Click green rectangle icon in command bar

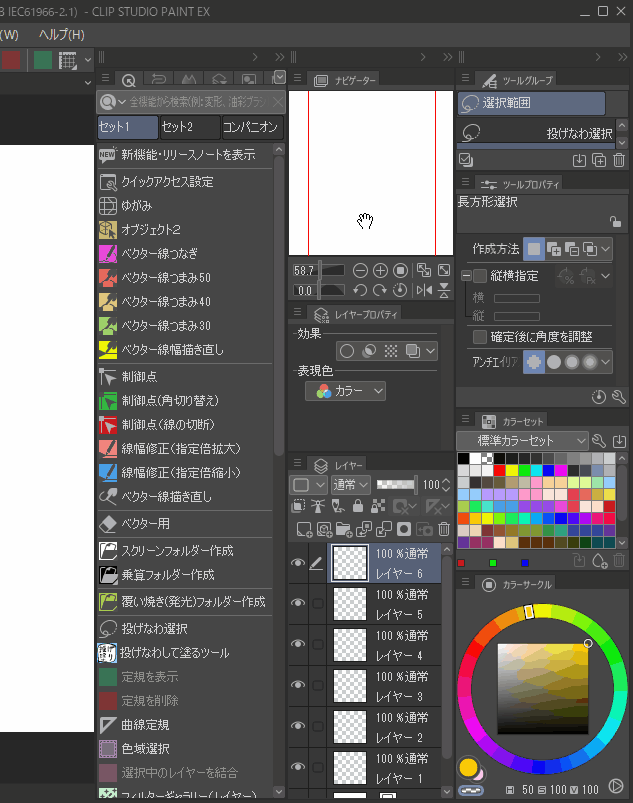(43, 60)
